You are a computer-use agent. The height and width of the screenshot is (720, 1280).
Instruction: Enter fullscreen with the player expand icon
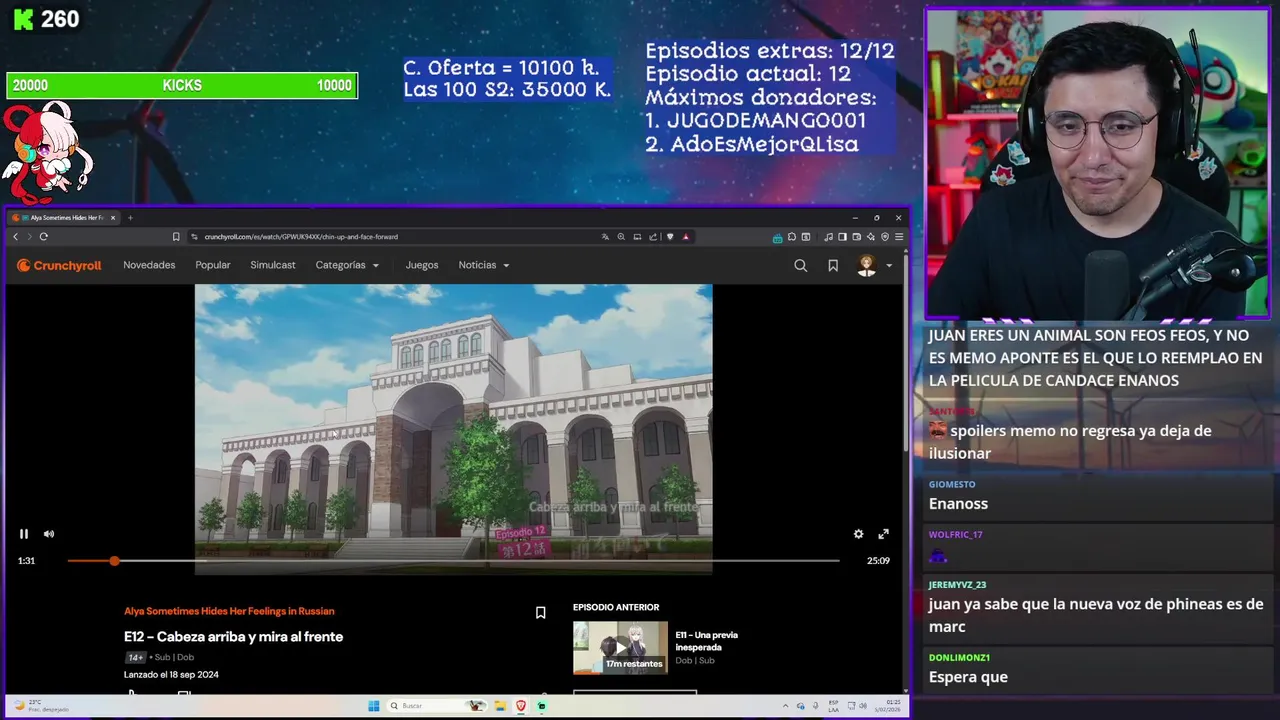[x=883, y=534]
